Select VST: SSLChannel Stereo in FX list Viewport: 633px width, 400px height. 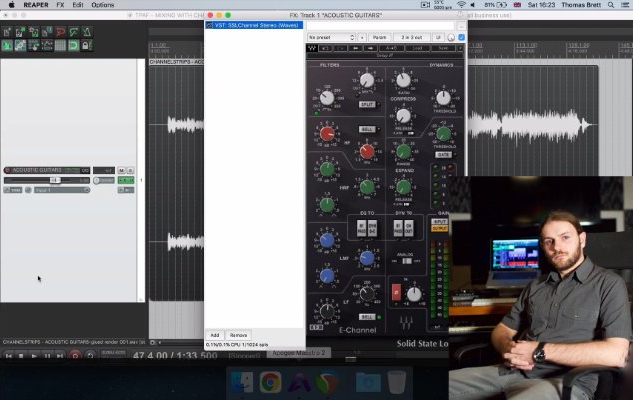257,25
